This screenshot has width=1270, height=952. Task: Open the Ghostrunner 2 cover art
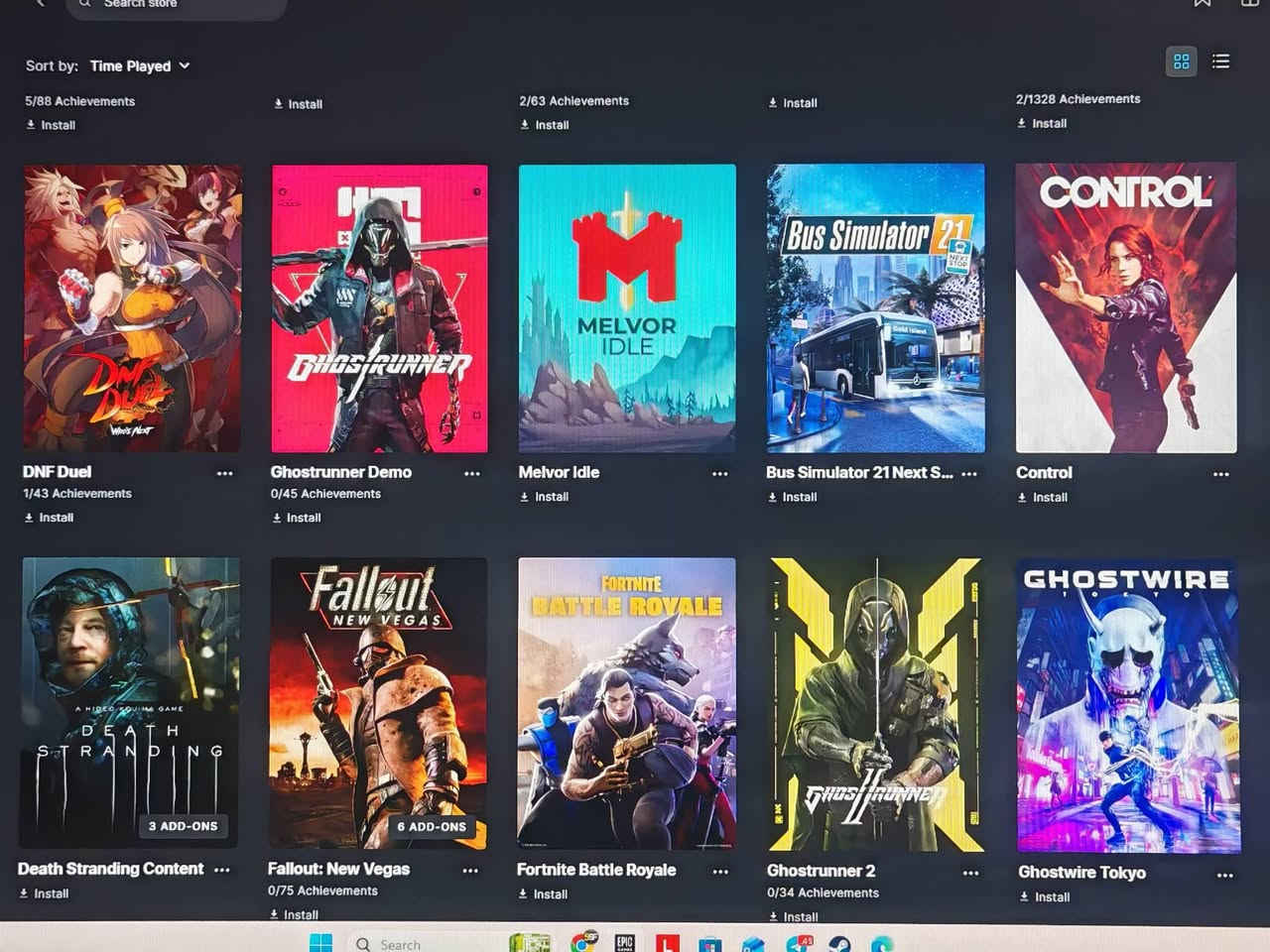(x=876, y=705)
